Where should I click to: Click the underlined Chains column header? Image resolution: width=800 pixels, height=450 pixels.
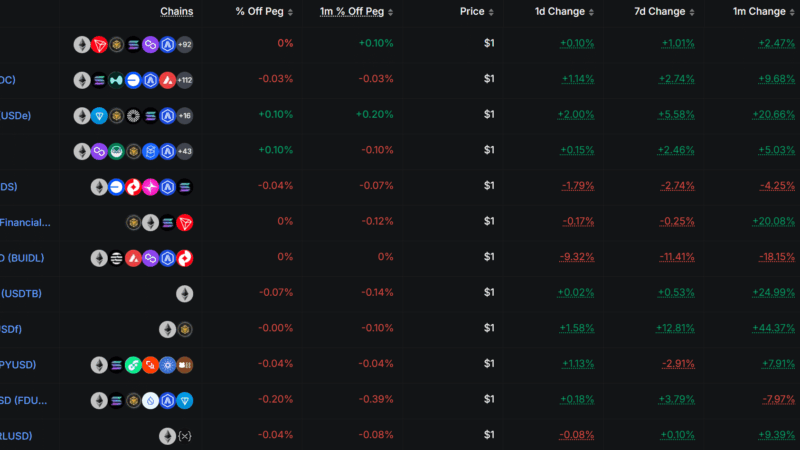click(177, 12)
